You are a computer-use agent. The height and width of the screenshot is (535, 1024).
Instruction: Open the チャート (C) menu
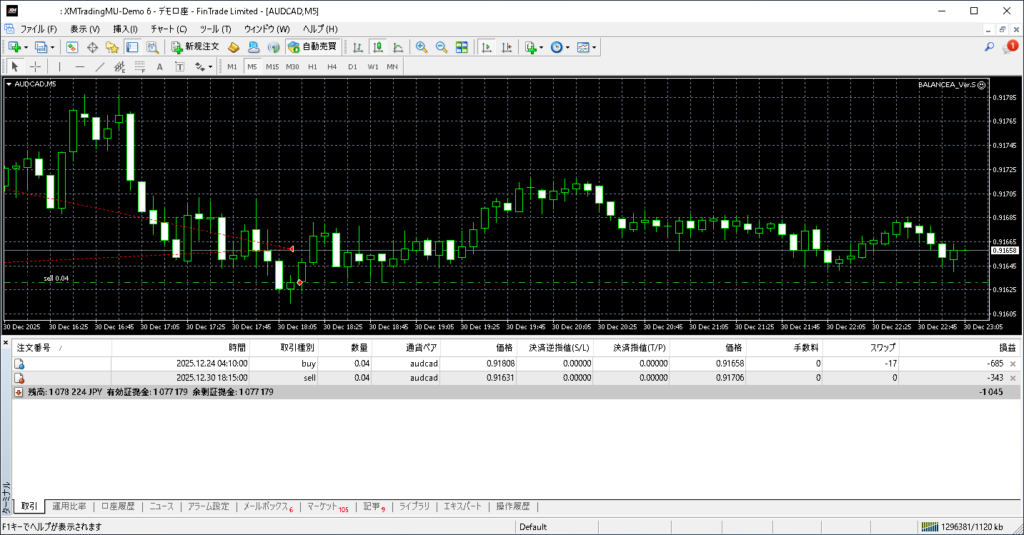[168, 29]
